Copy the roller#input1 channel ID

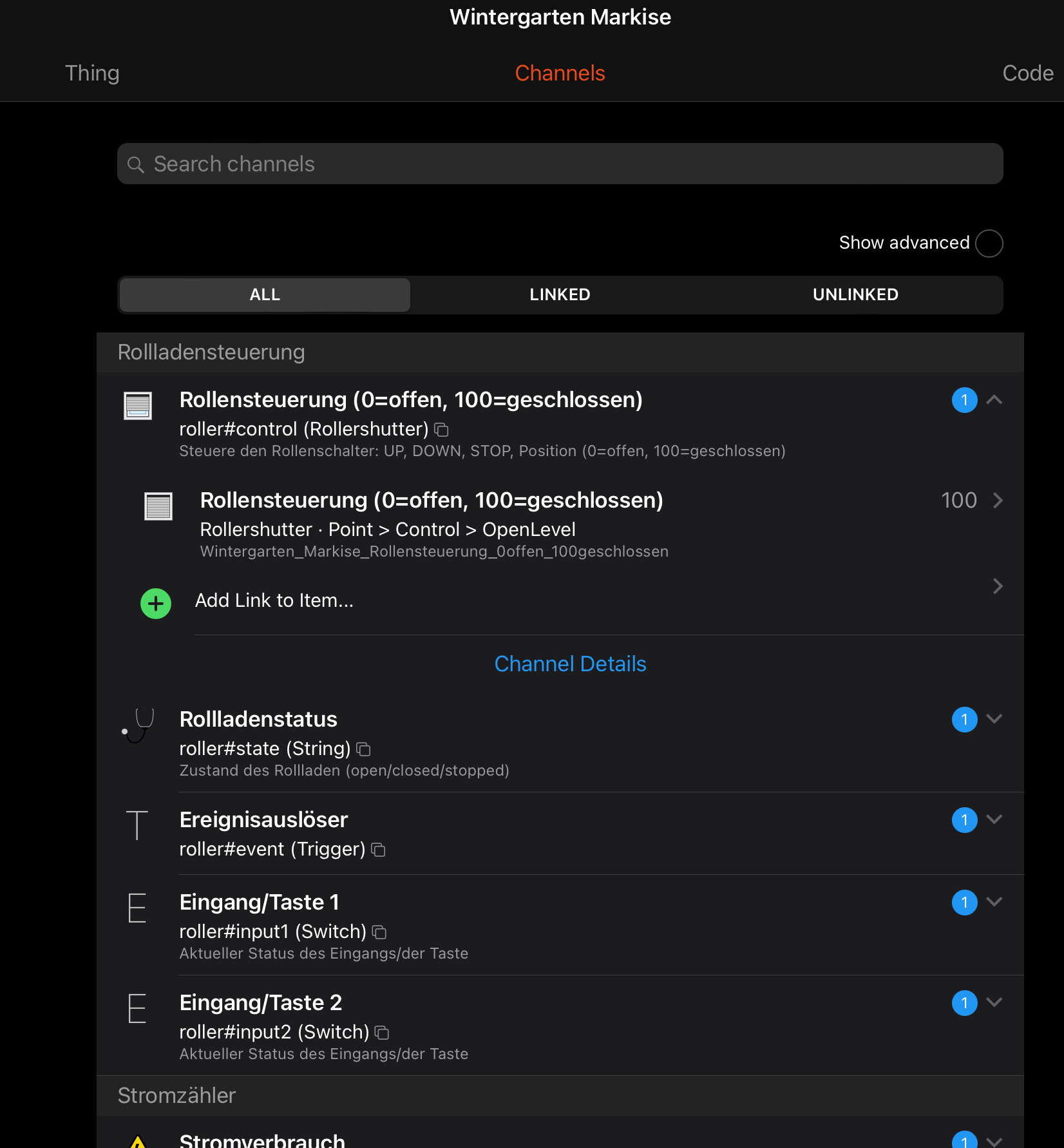(380, 932)
